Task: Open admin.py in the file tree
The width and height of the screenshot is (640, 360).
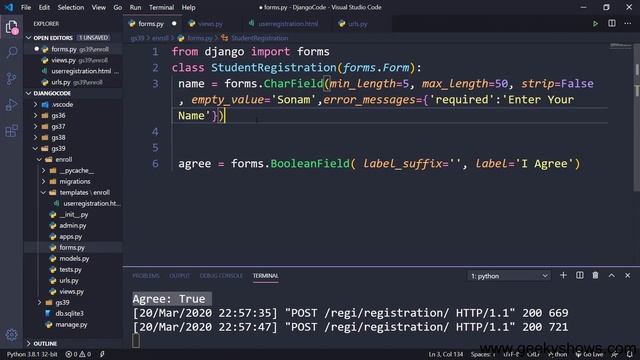Action: 73,225
